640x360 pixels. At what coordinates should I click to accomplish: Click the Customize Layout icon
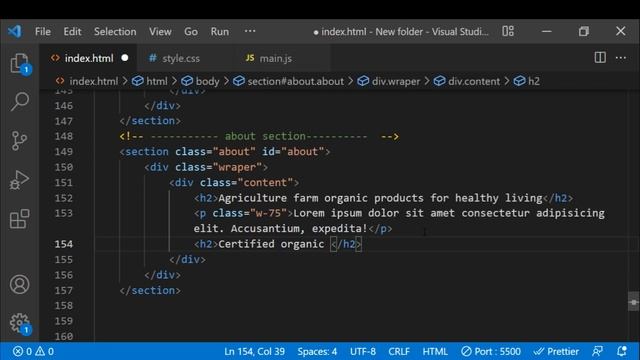point(508,31)
